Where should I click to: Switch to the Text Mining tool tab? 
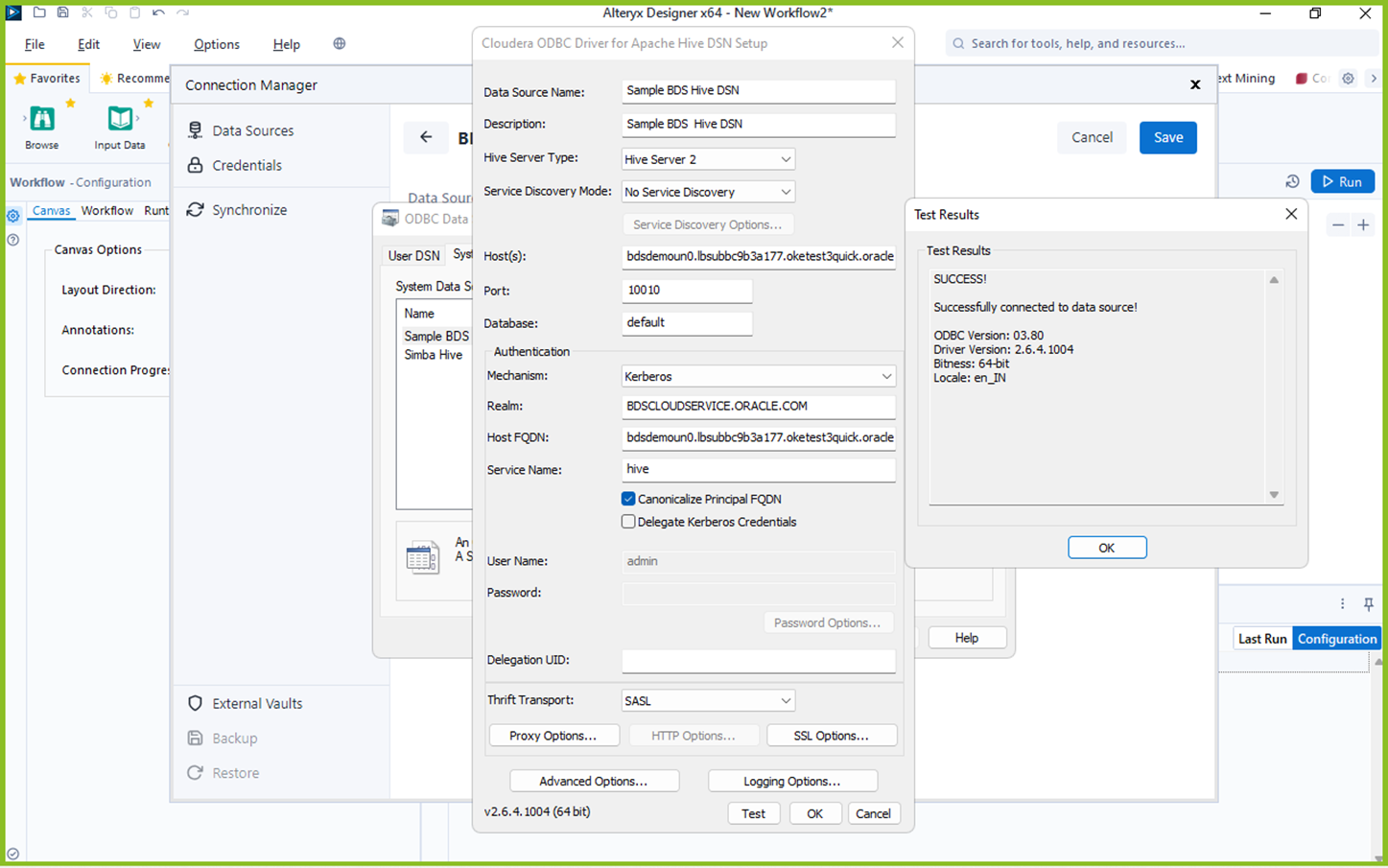pyautogui.click(x=1246, y=79)
